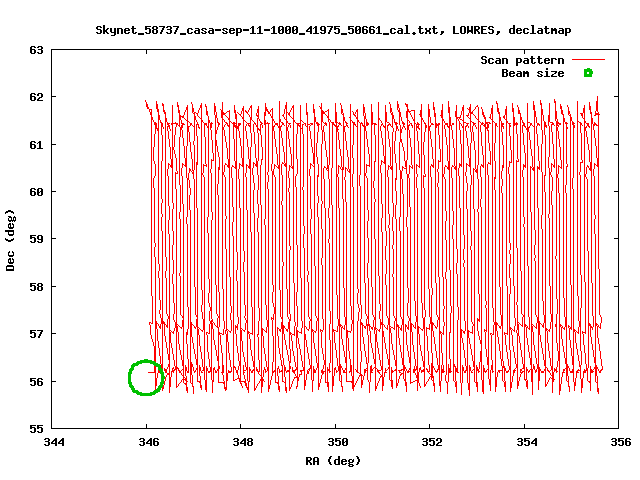Click the RA tick label 348

tap(243, 442)
